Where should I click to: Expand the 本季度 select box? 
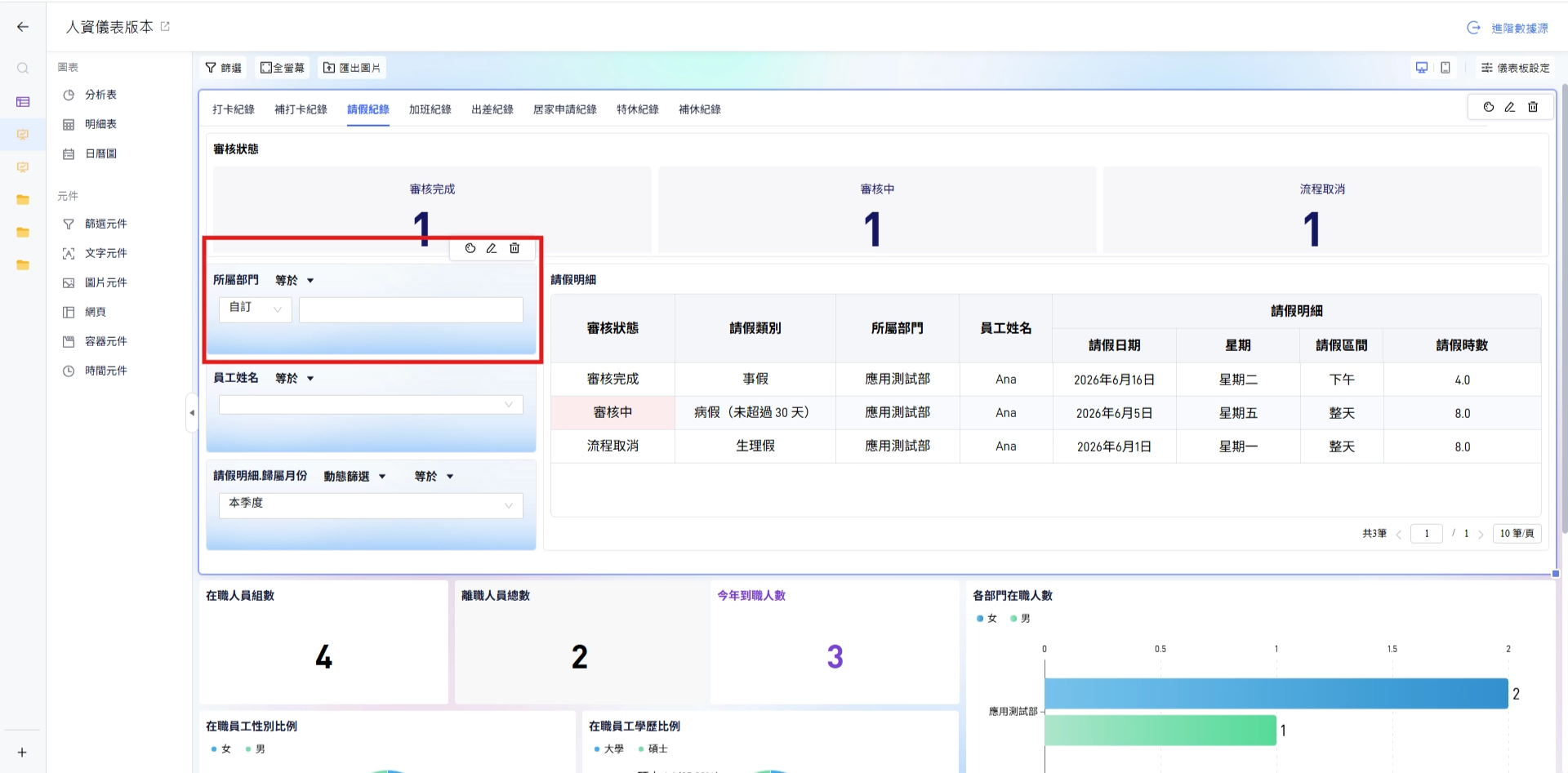point(371,505)
